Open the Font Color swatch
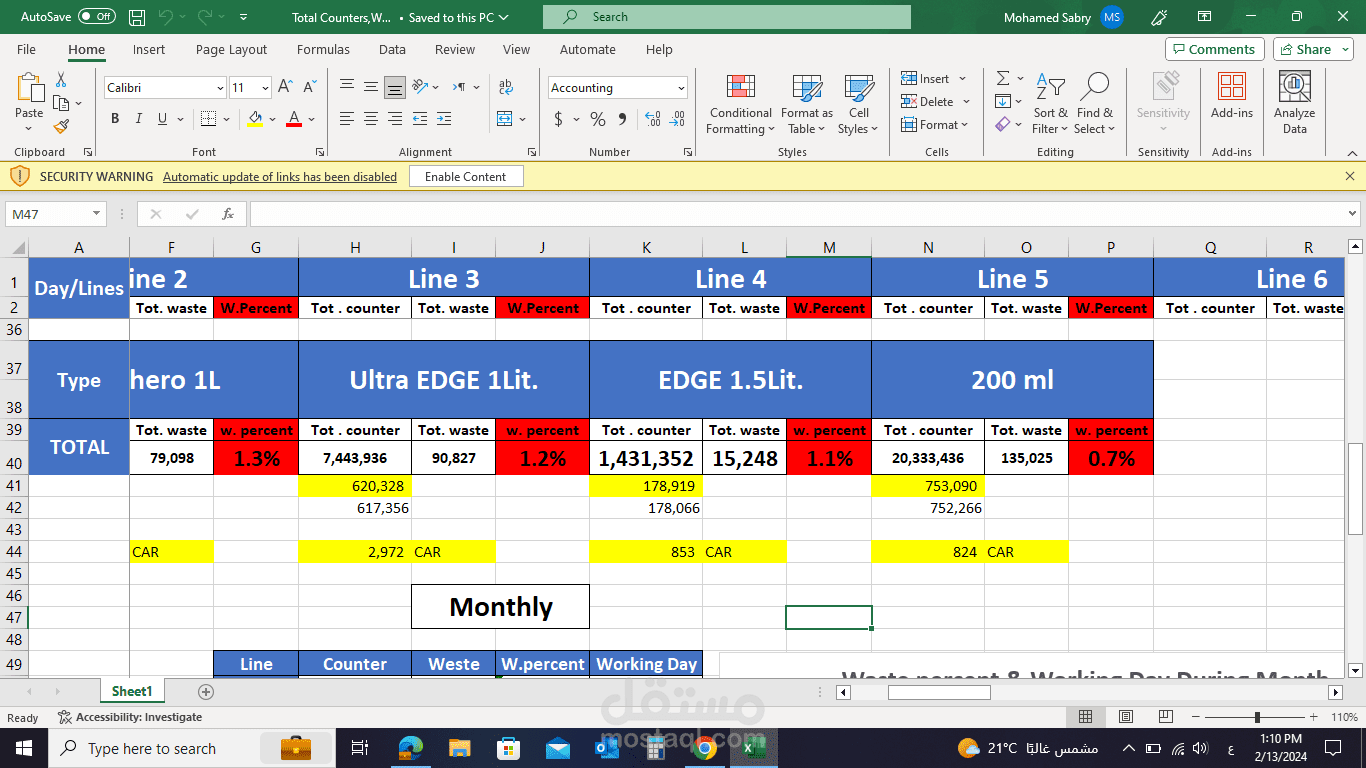1366x768 pixels. pos(294,119)
